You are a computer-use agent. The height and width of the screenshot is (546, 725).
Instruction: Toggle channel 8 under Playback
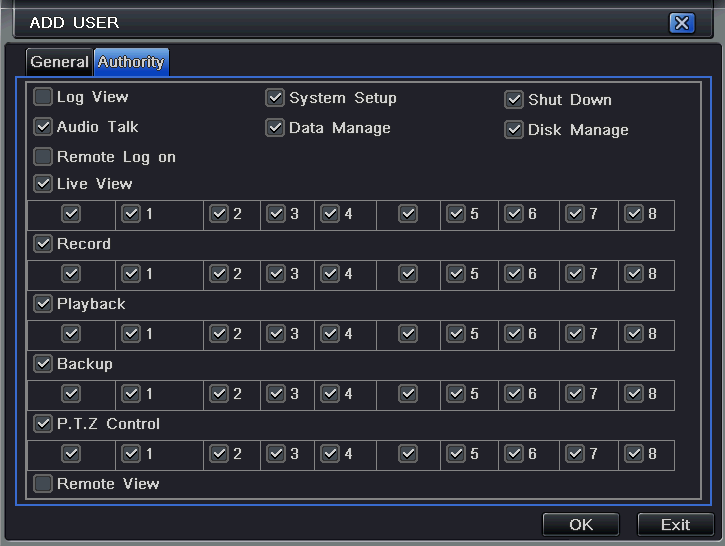pos(634,334)
